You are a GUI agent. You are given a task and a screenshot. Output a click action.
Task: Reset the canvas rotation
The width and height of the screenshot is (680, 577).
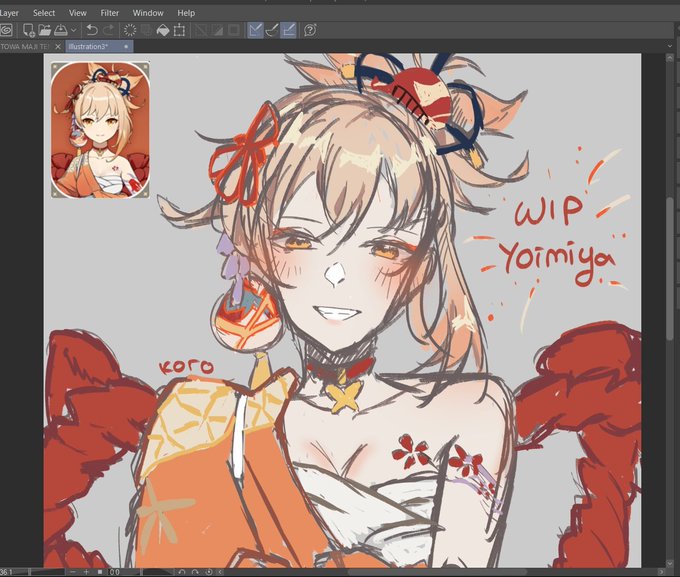(x=209, y=572)
